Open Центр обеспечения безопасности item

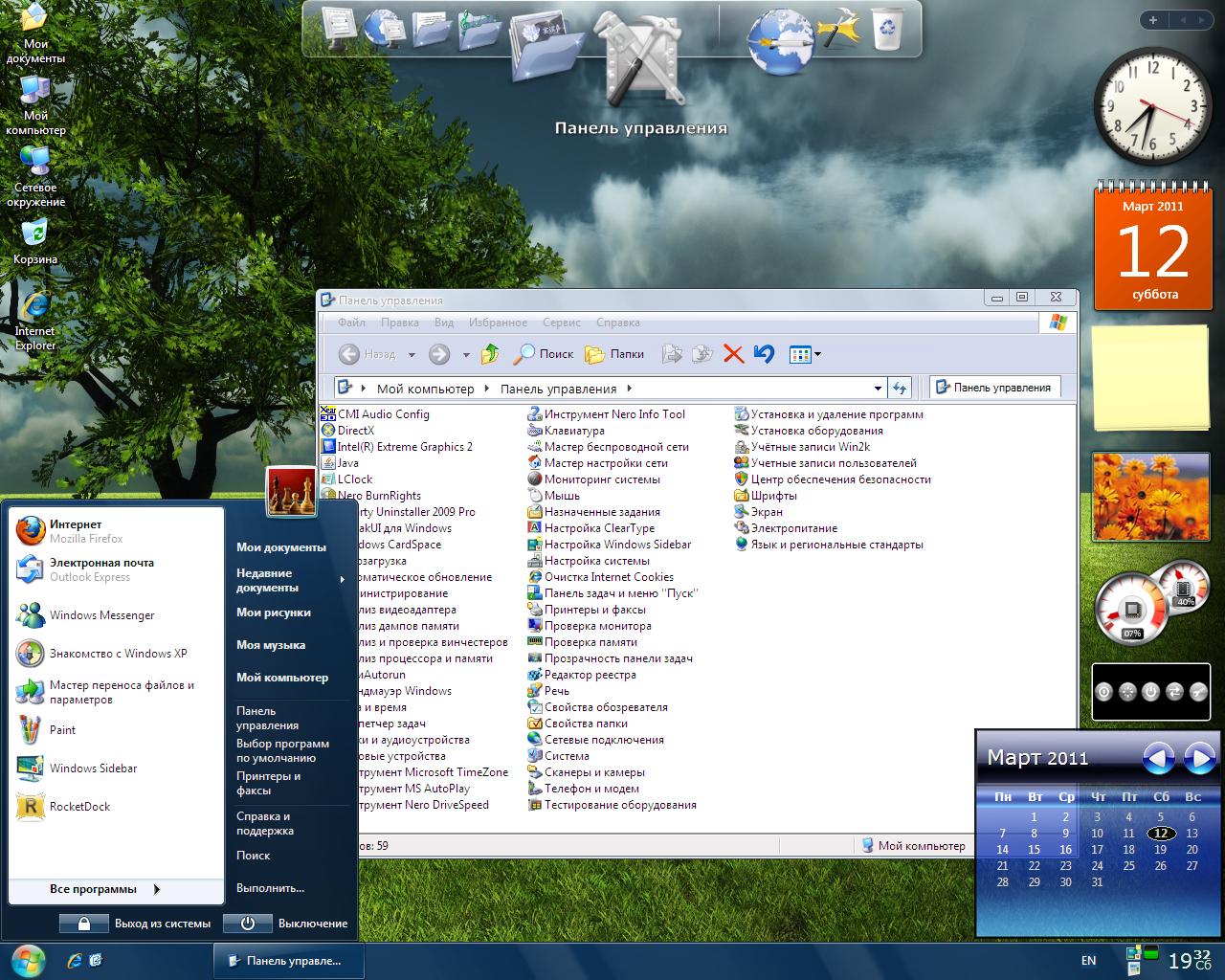pyautogui.click(x=833, y=479)
